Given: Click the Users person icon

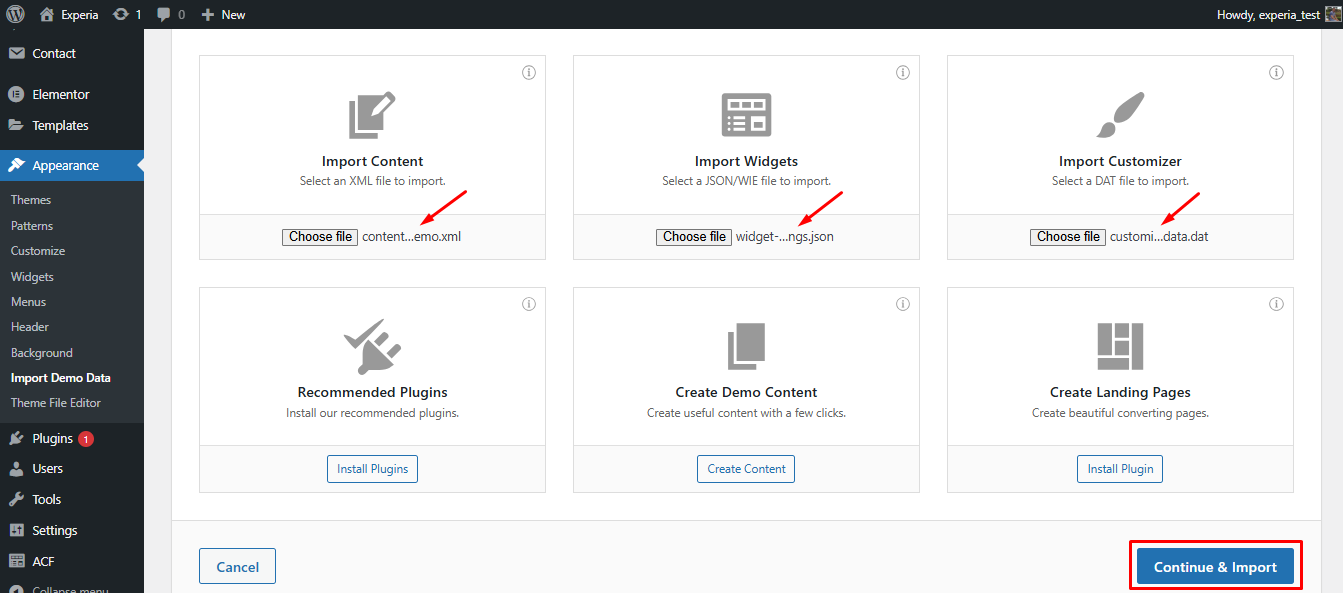Looking at the screenshot, I should 16,468.
